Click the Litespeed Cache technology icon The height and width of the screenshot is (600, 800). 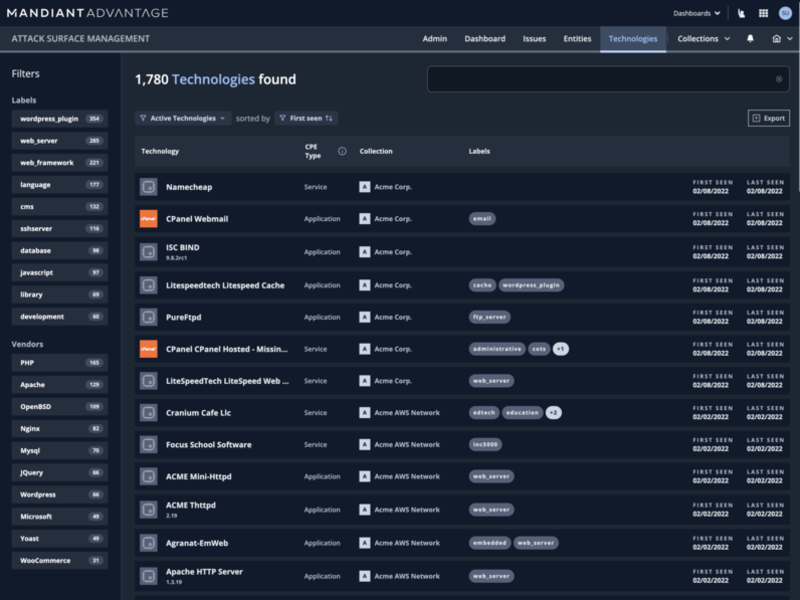coord(148,285)
